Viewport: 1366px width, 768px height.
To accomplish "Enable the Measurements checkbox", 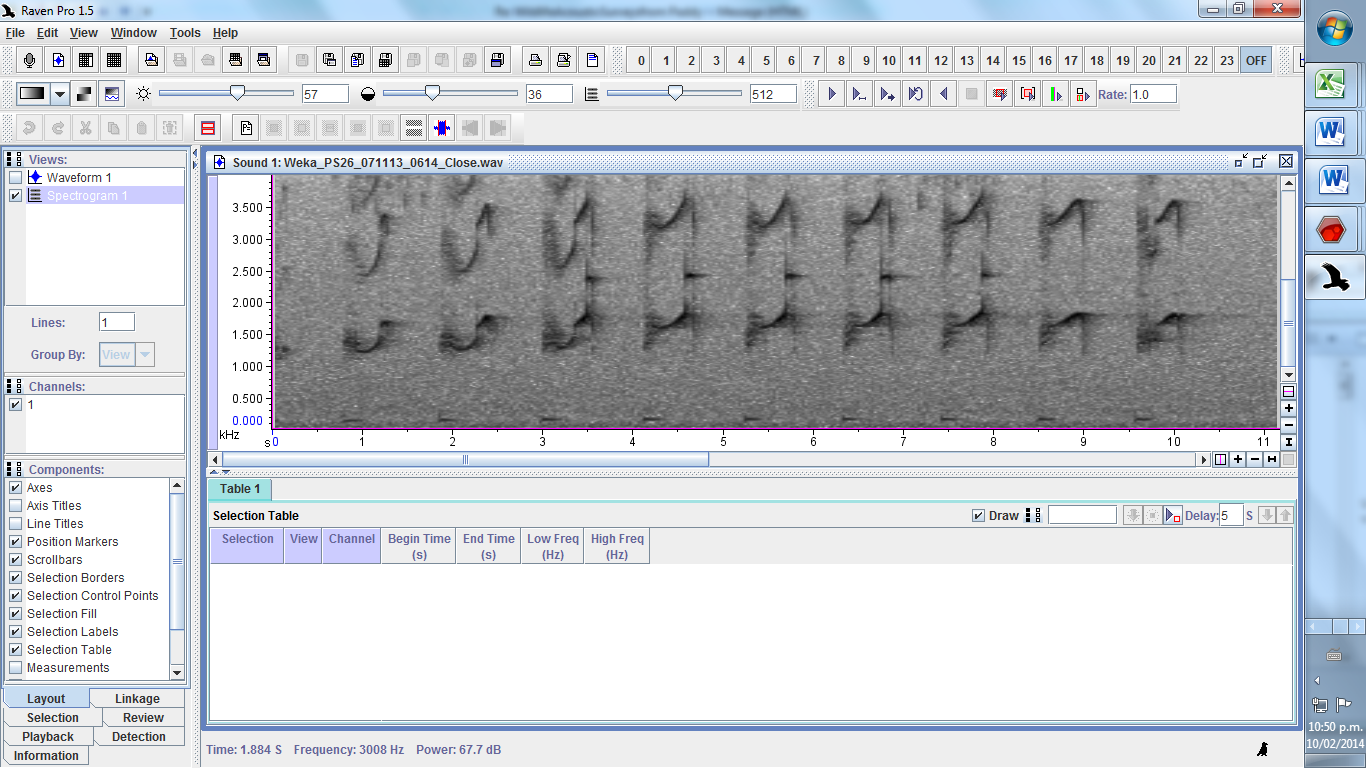I will click(x=16, y=668).
